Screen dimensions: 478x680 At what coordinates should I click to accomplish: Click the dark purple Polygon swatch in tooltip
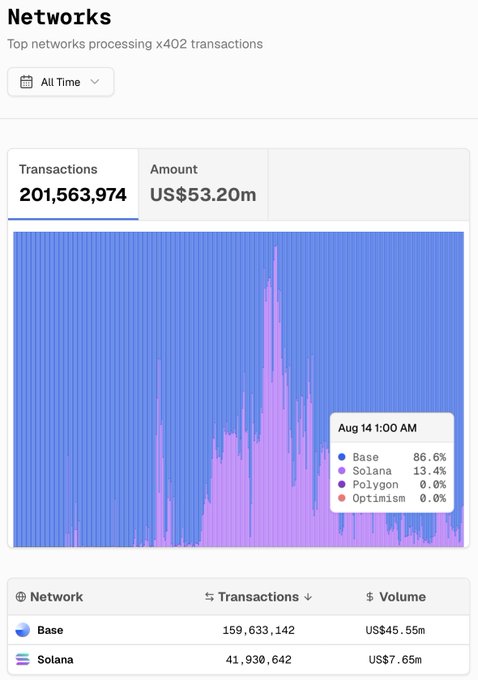coord(342,484)
